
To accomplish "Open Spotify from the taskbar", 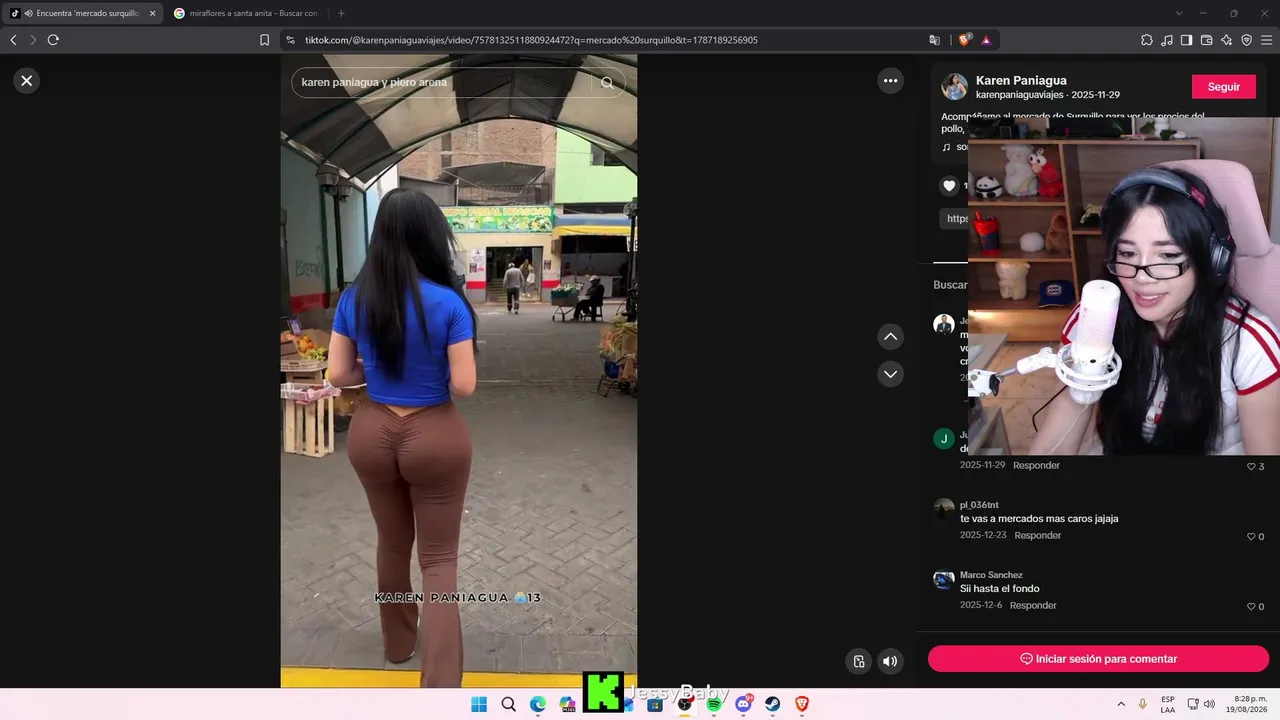I will 714,704.
